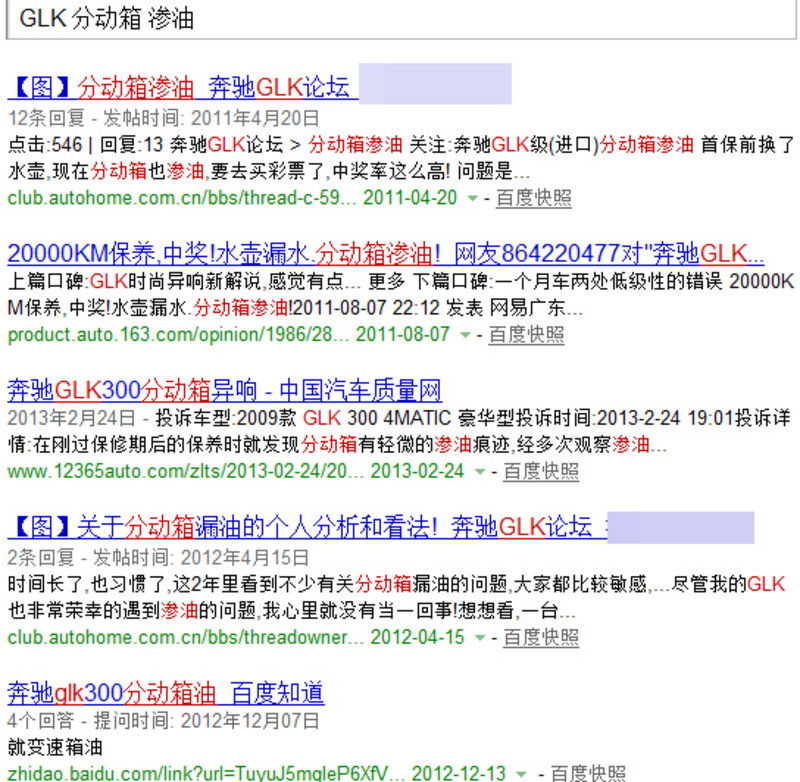Open 百度快照 for the zhidao.baidu.com result
Image resolution: width=800 pixels, height=782 pixels.
coord(588,773)
